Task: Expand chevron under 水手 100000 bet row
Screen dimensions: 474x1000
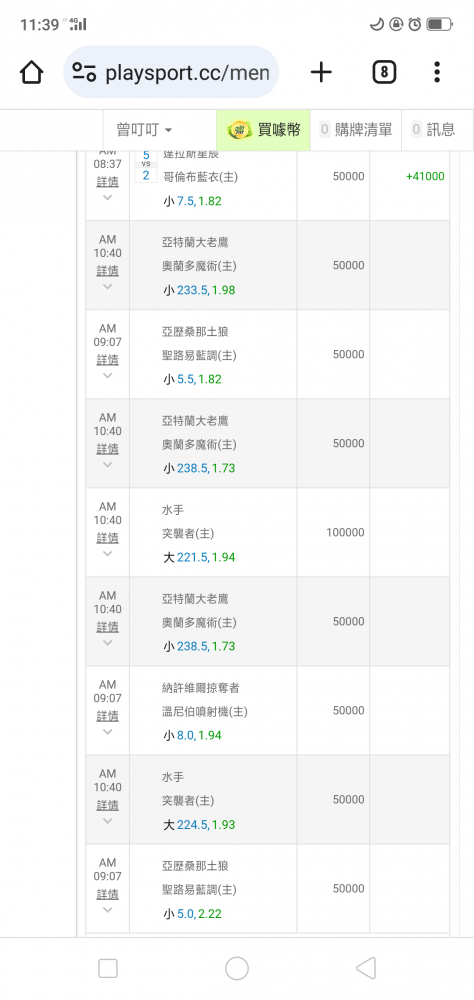Action: (x=107, y=554)
